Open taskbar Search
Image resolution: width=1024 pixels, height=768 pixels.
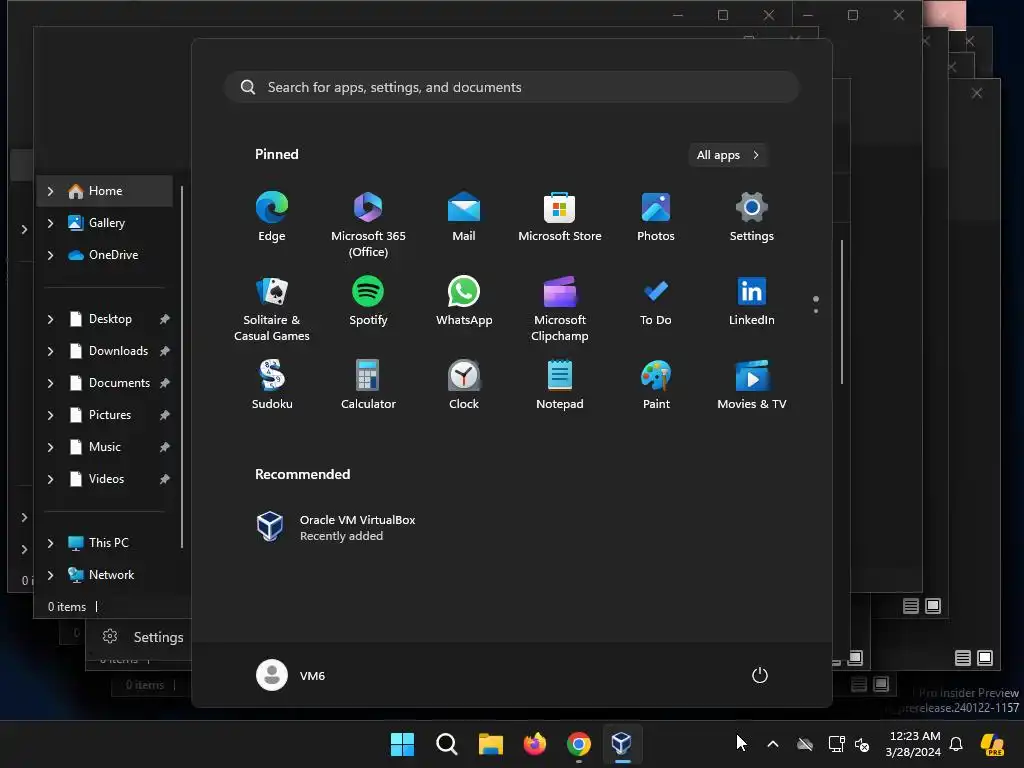(x=447, y=744)
